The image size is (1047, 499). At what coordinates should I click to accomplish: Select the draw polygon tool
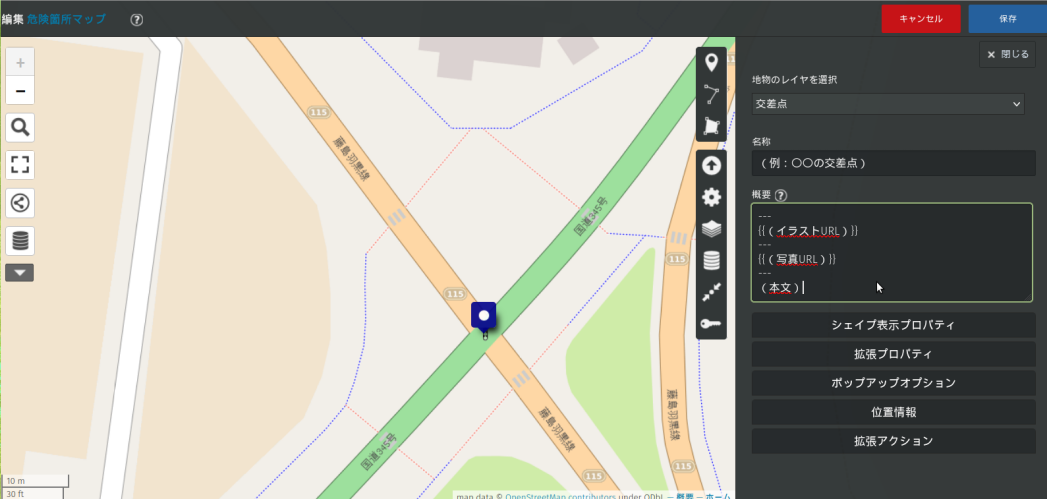point(711,126)
